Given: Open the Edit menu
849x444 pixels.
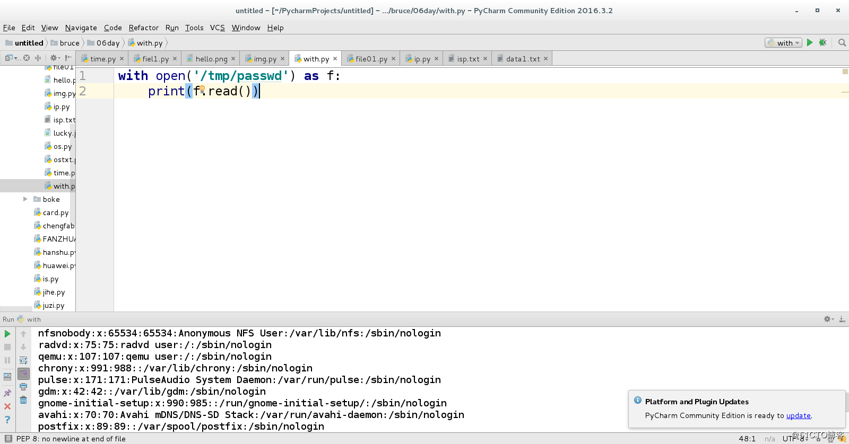Looking at the screenshot, I should click(28, 28).
